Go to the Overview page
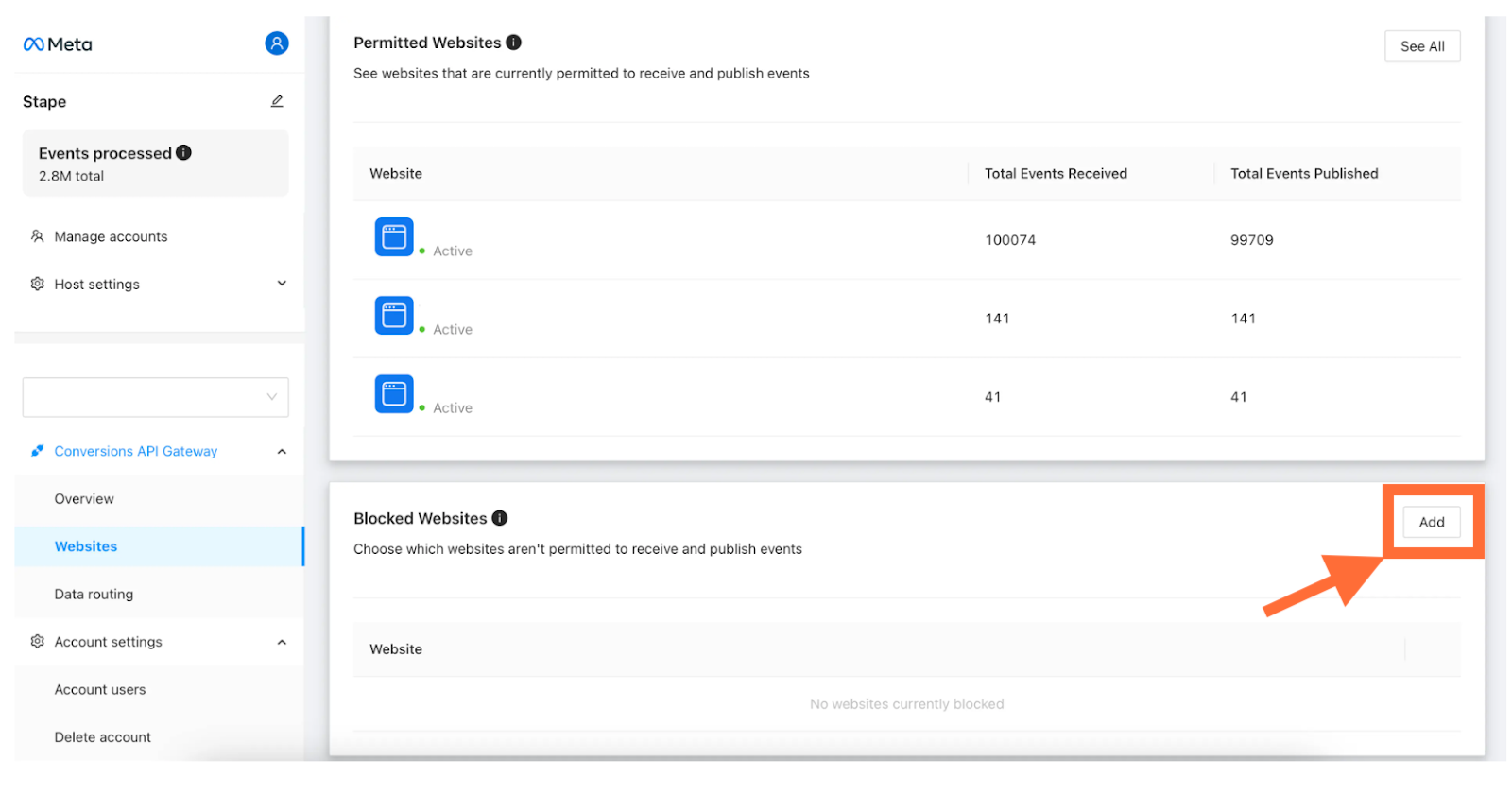This screenshot has height=795, width=1512. tap(84, 499)
